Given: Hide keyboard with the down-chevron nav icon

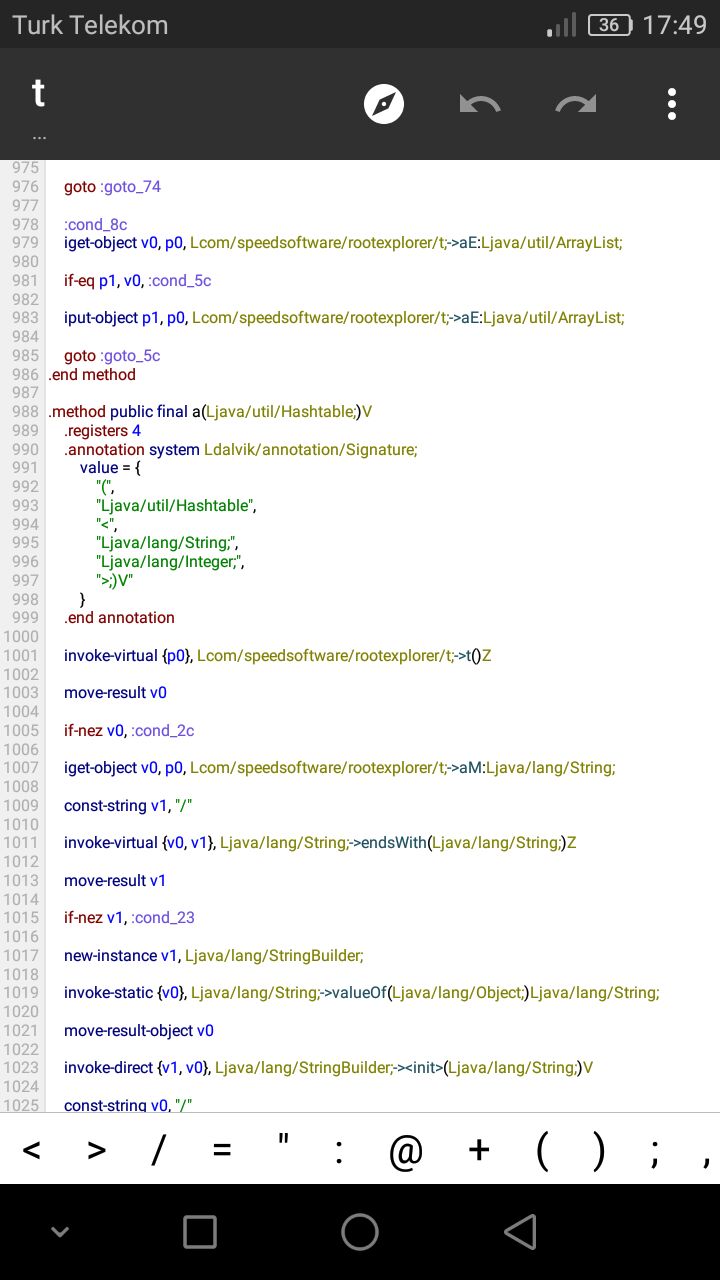Looking at the screenshot, I should 60,1232.
